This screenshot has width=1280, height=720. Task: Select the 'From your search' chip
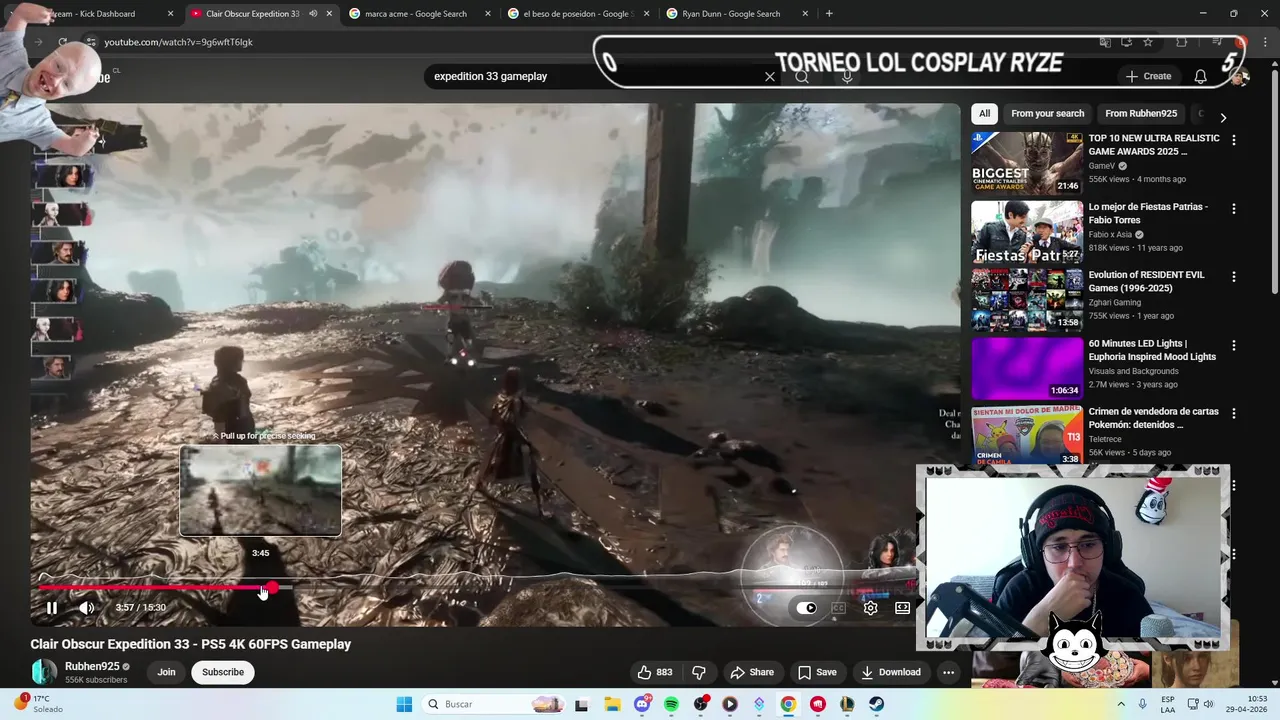click(1047, 113)
